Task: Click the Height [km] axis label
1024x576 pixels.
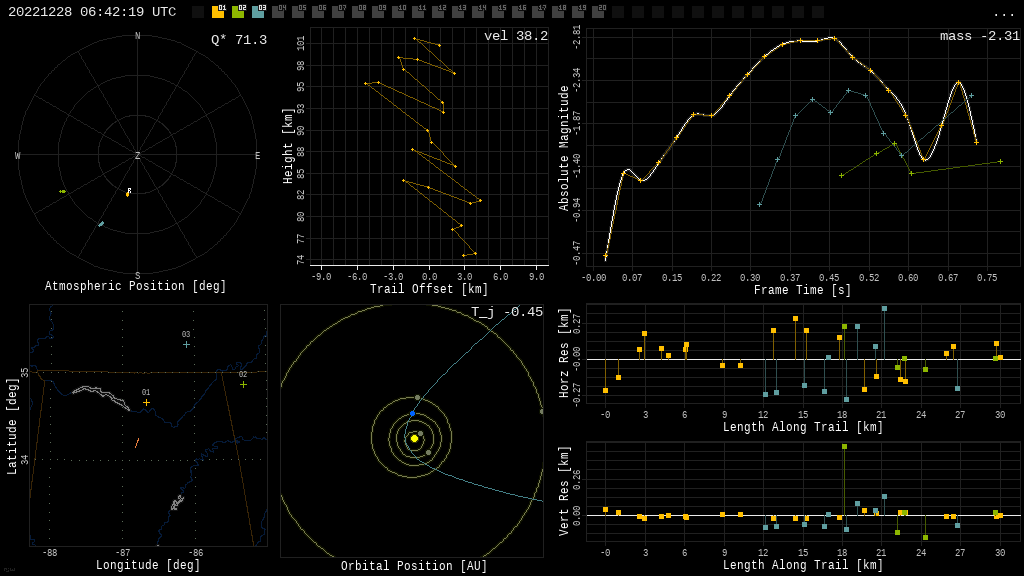Action: pyautogui.click(x=287, y=146)
